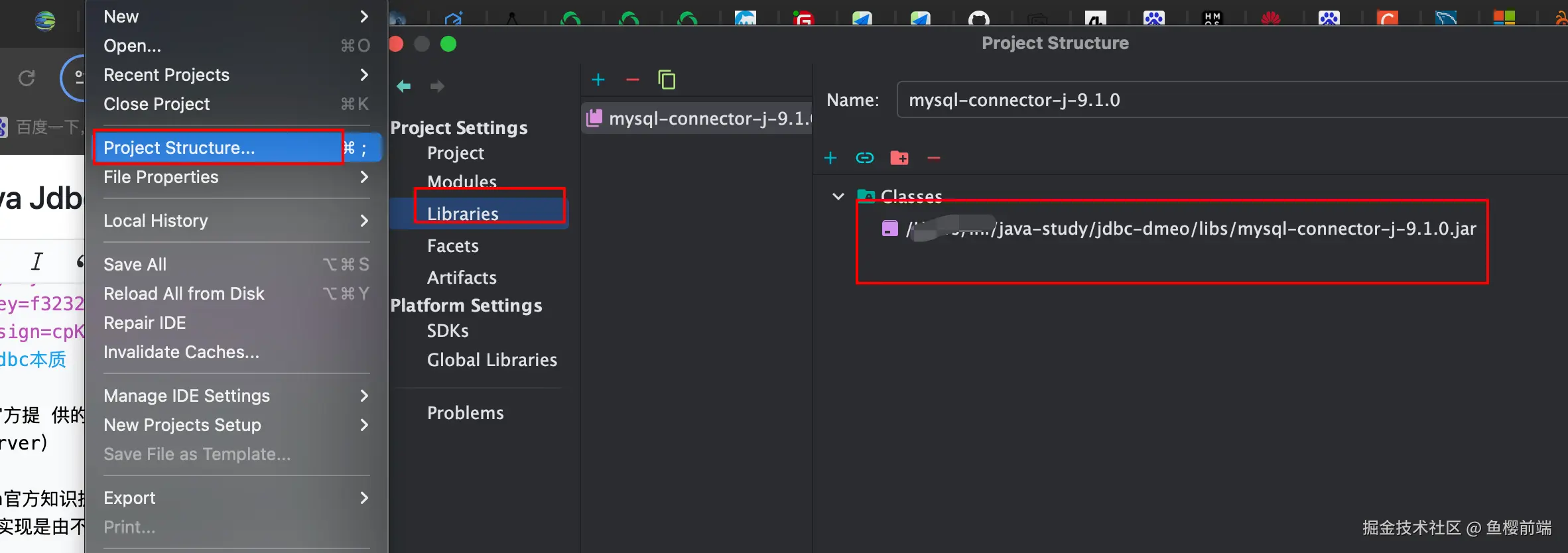
Task: Open Facets settings section
Action: tap(453, 246)
